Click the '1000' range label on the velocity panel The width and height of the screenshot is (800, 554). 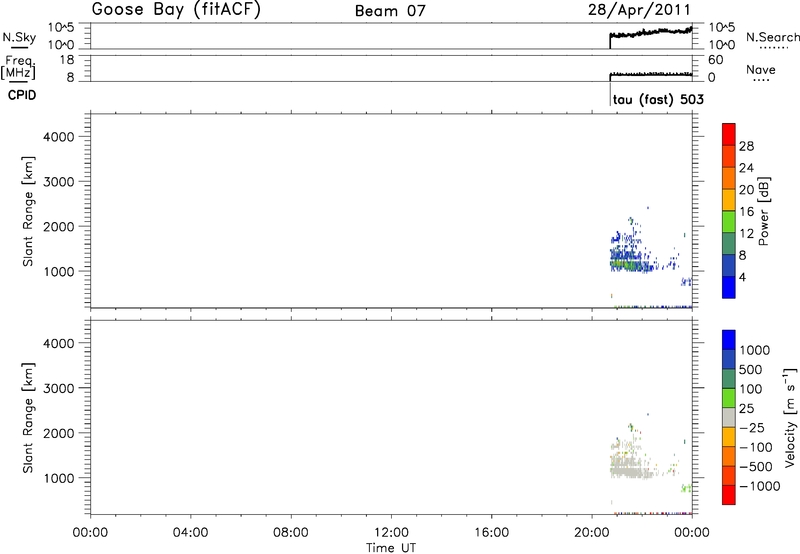(x=59, y=478)
